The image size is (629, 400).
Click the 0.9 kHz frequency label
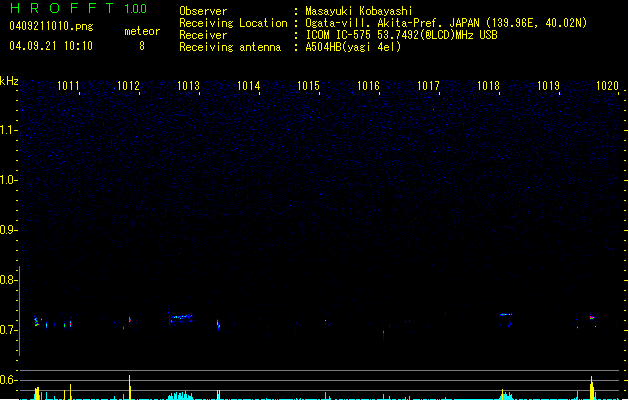8,230
